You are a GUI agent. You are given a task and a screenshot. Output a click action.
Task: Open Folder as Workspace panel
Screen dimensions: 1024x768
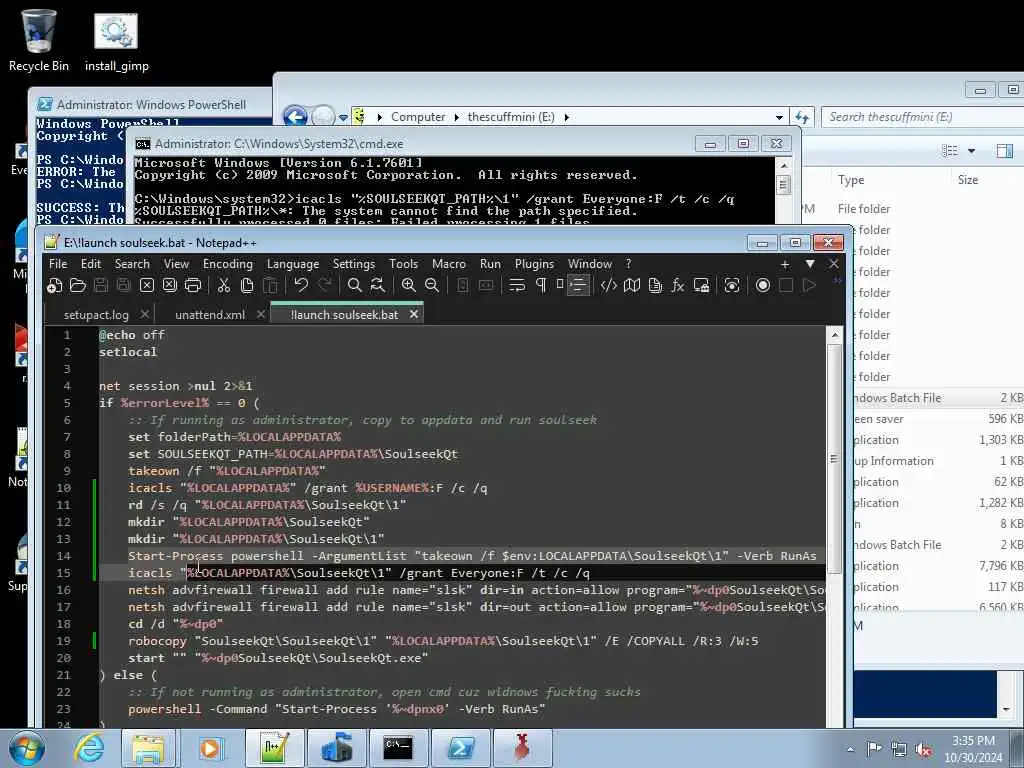[x=701, y=285]
